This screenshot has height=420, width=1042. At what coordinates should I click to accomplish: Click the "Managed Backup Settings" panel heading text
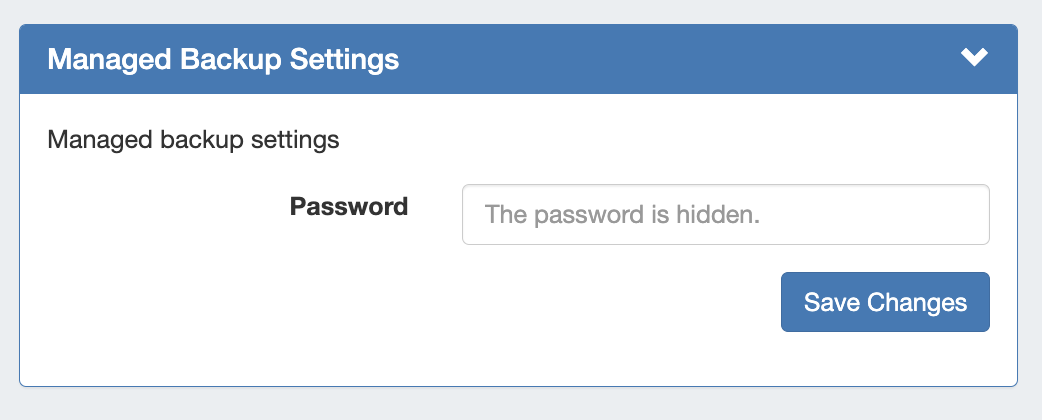223,59
